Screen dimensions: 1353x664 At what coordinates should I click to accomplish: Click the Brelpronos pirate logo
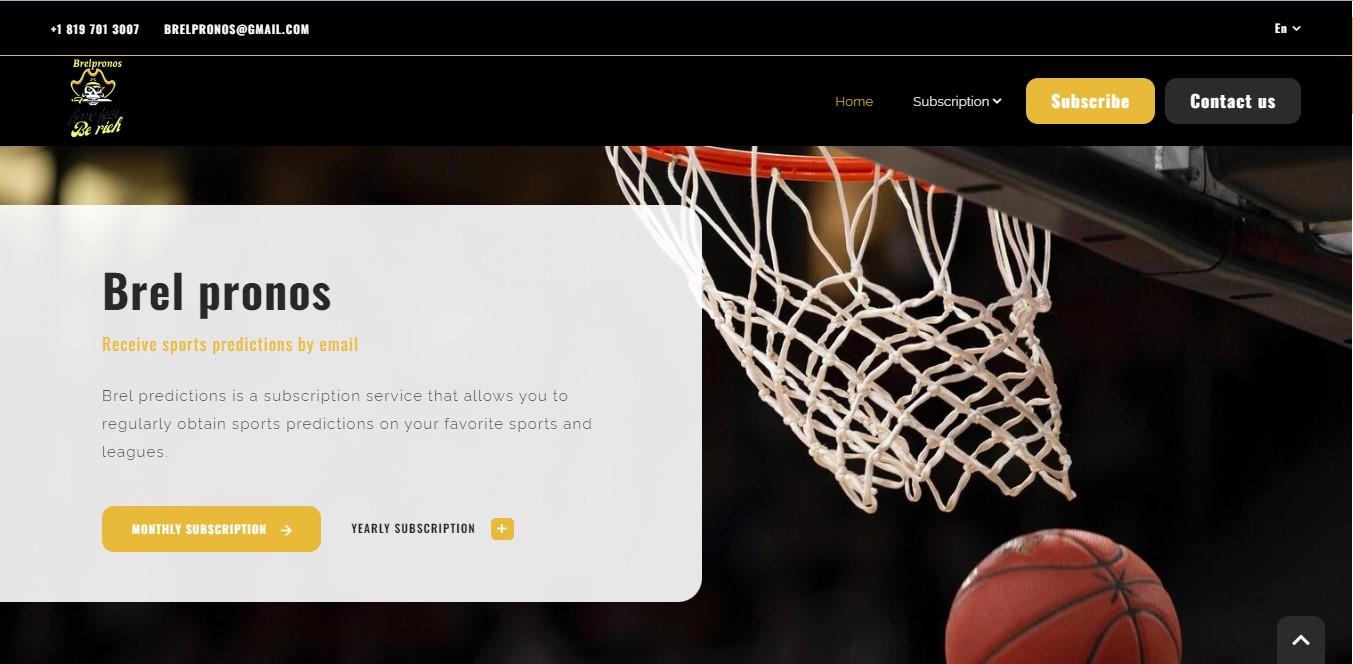(96, 99)
